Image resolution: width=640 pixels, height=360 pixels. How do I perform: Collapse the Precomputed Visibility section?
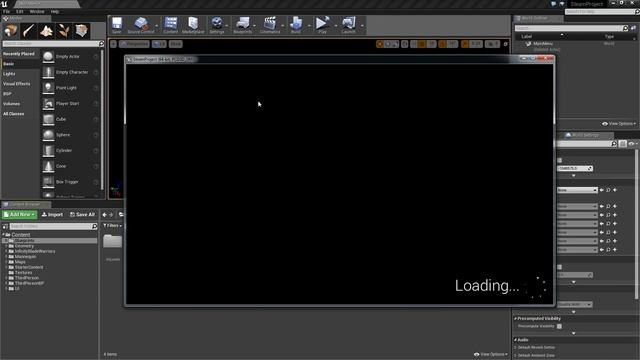pyautogui.click(x=516, y=318)
